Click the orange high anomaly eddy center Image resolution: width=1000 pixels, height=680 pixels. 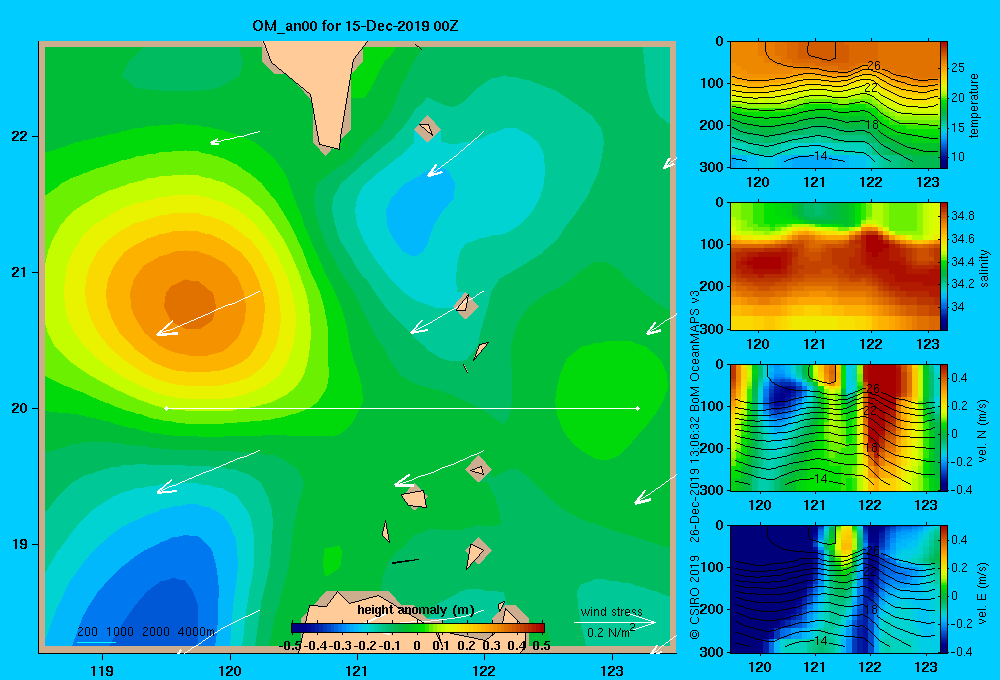pos(189,304)
